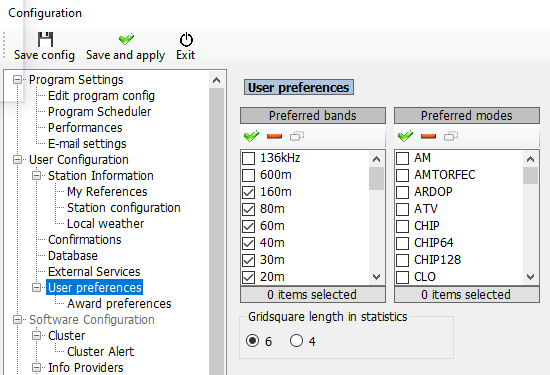550x375 pixels.
Task: Click the Exit power icon
Action: tap(186, 40)
